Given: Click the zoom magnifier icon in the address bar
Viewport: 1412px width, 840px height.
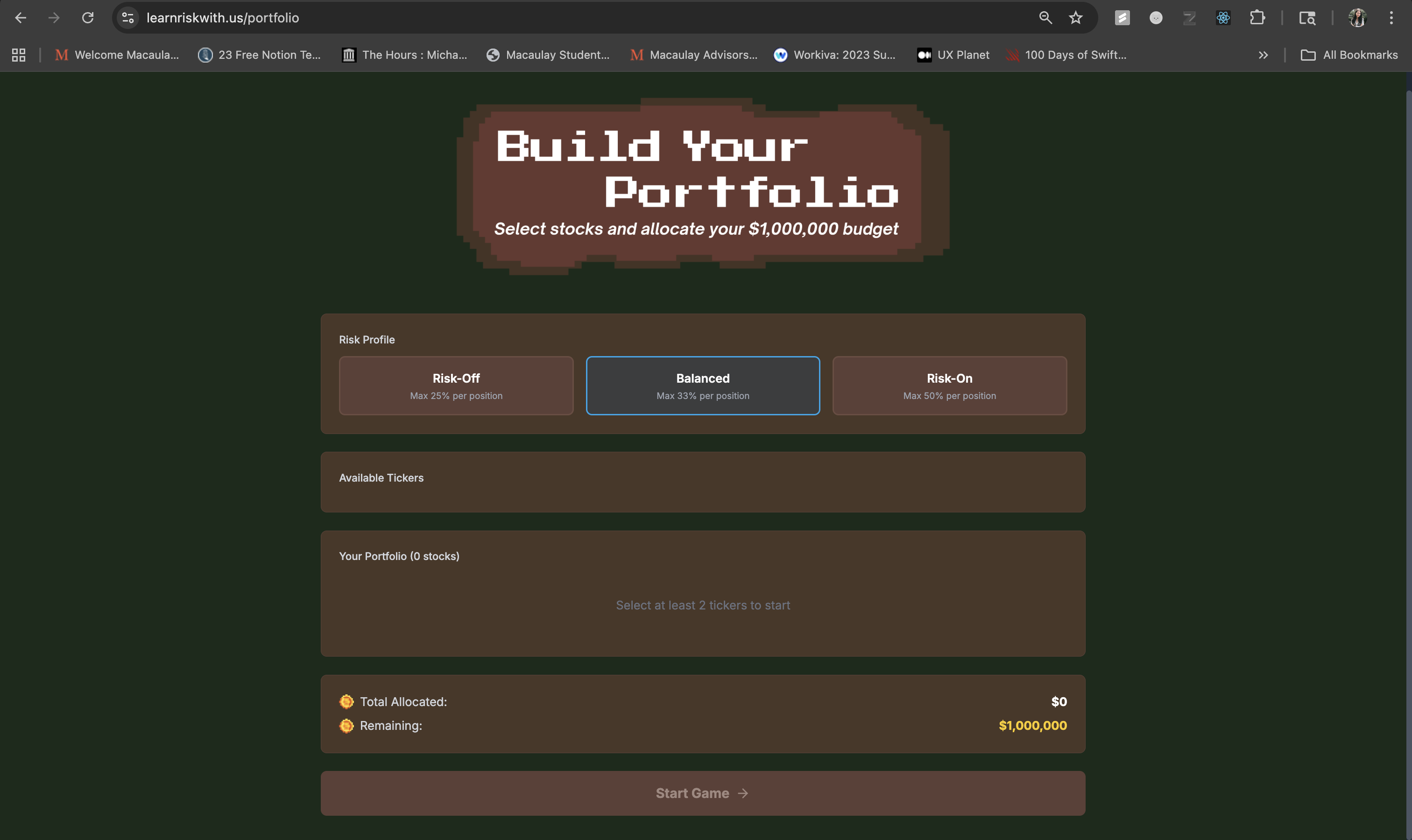Looking at the screenshot, I should (x=1045, y=18).
